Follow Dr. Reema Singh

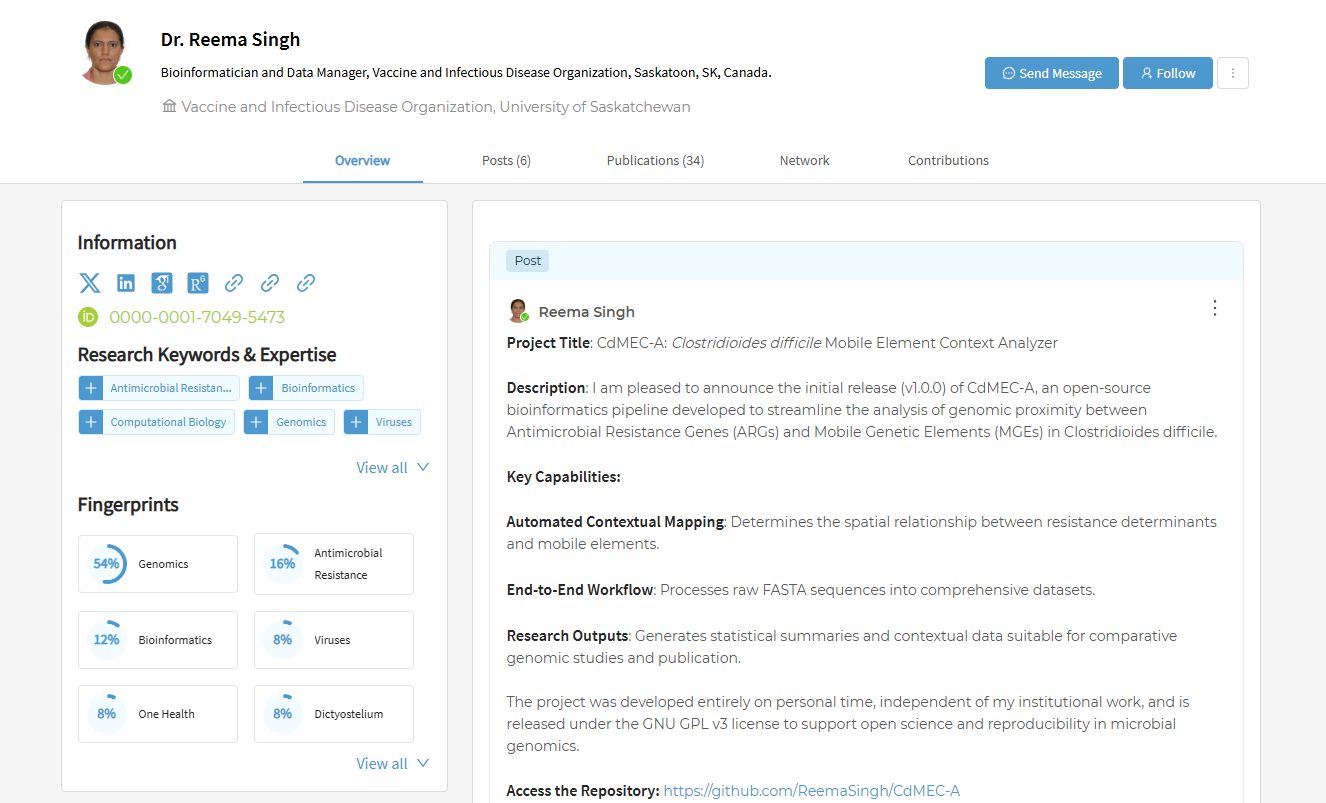pyautogui.click(x=1168, y=73)
